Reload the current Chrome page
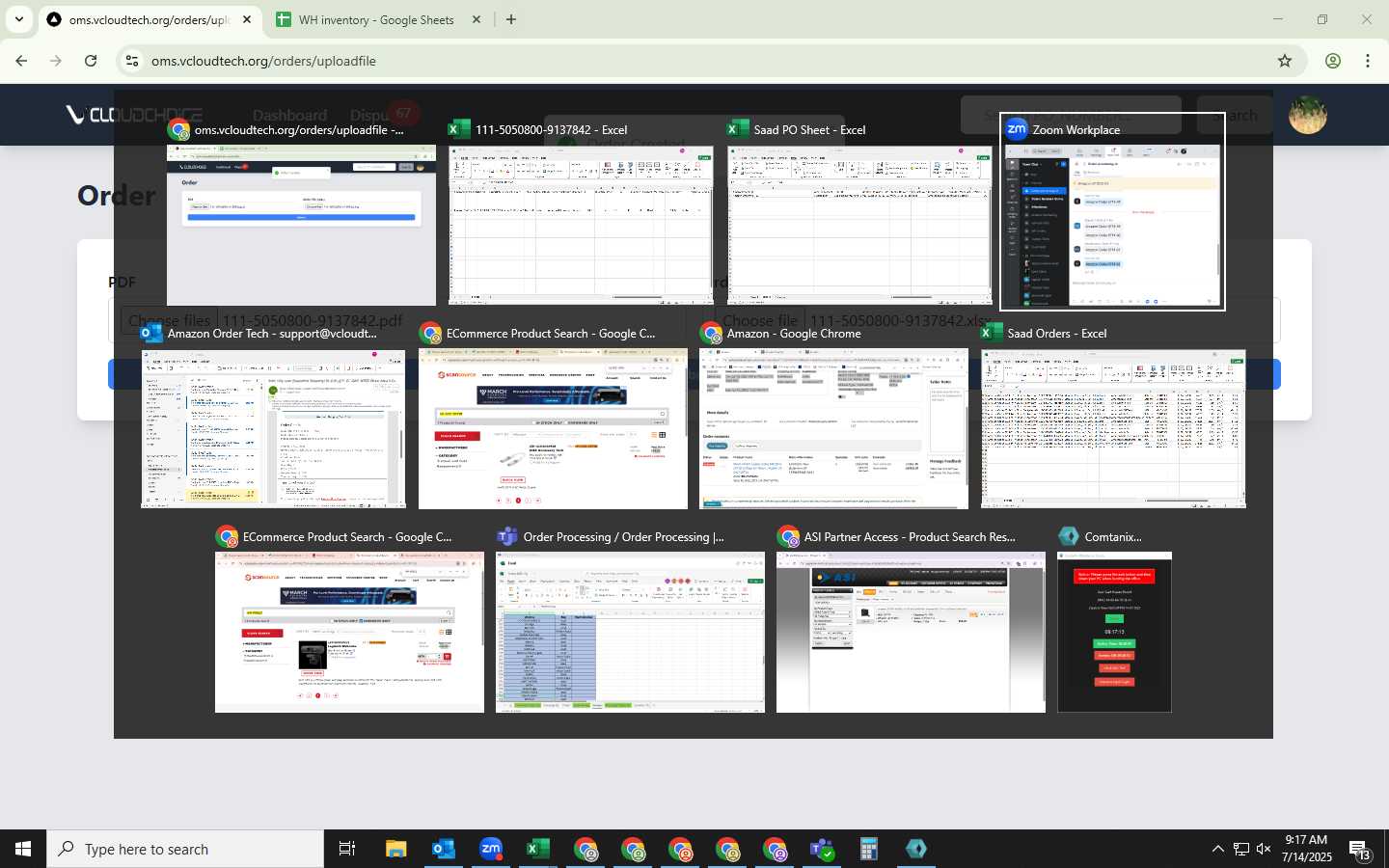The image size is (1389, 868). pyautogui.click(x=91, y=61)
